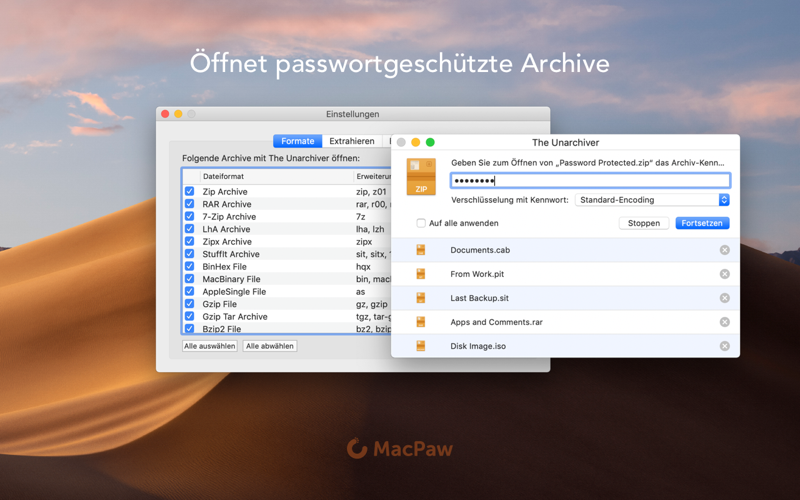The image size is (800, 500).
Task: Select the Gzip Tar Archive row text
Action: [235, 316]
